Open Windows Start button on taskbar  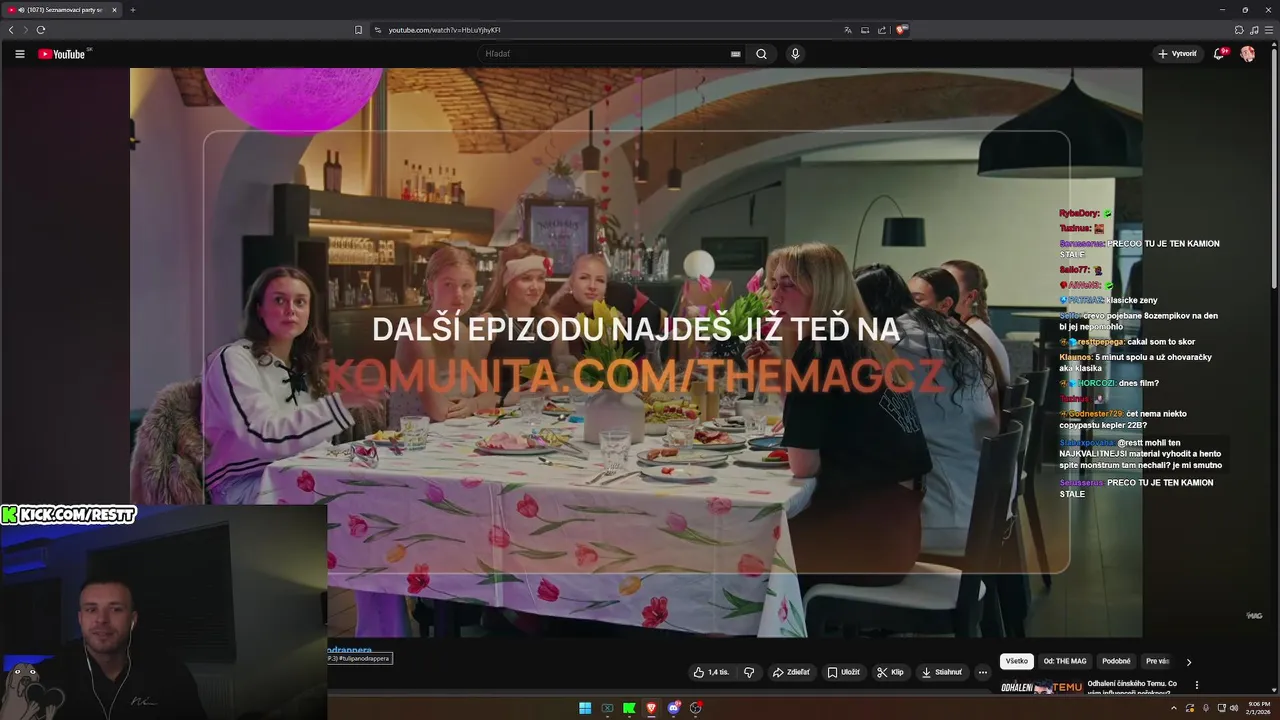(x=585, y=708)
